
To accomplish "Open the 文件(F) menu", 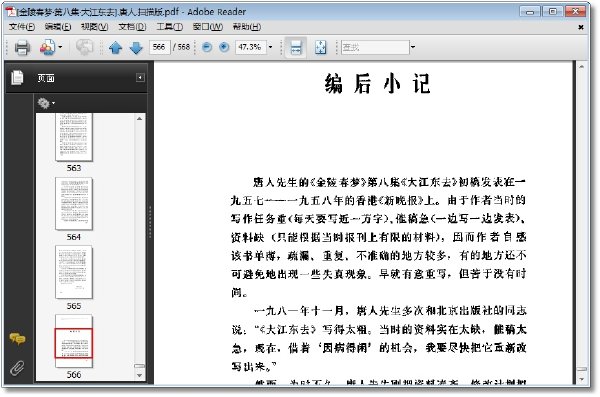I will coord(22,27).
